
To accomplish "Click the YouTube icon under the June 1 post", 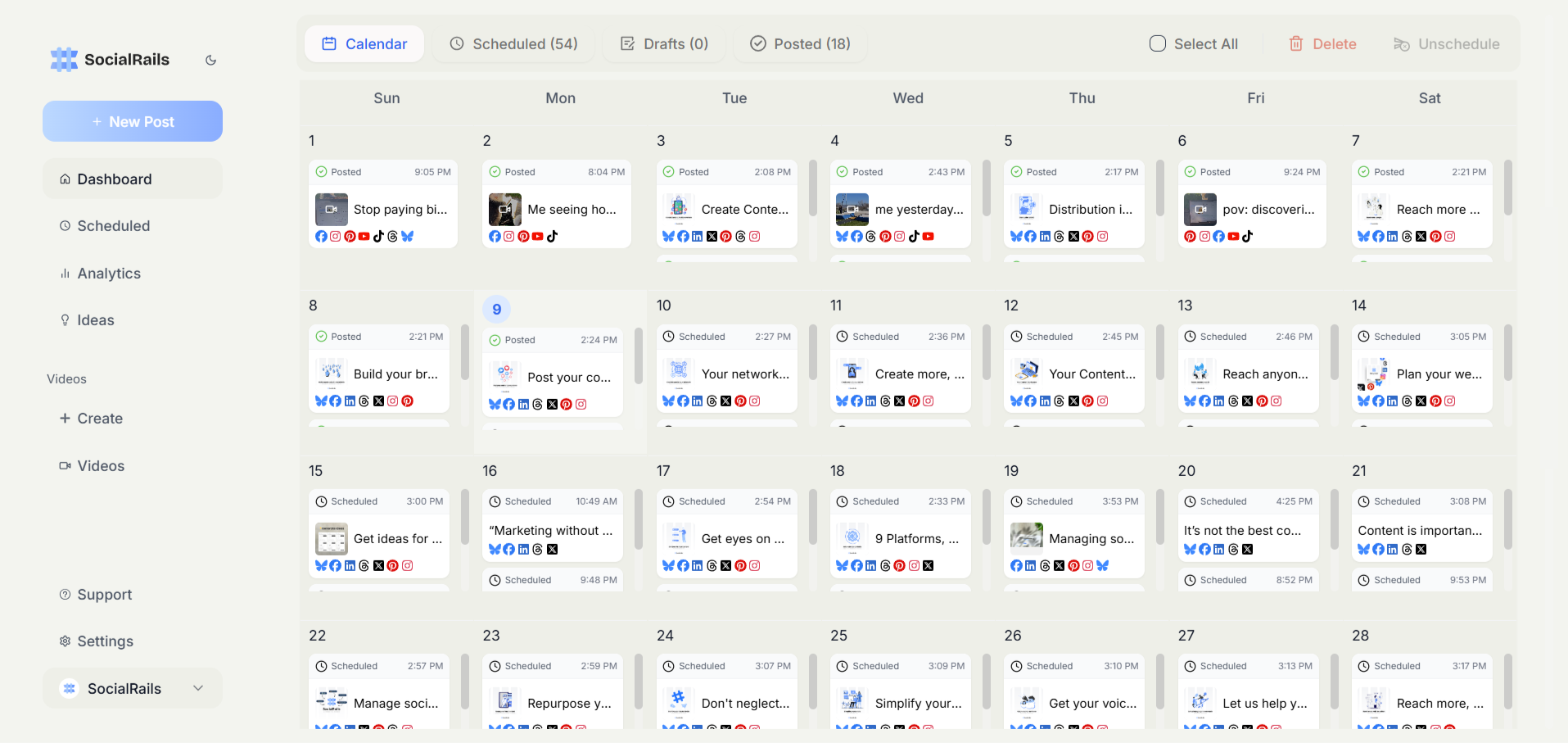I will tap(364, 236).
